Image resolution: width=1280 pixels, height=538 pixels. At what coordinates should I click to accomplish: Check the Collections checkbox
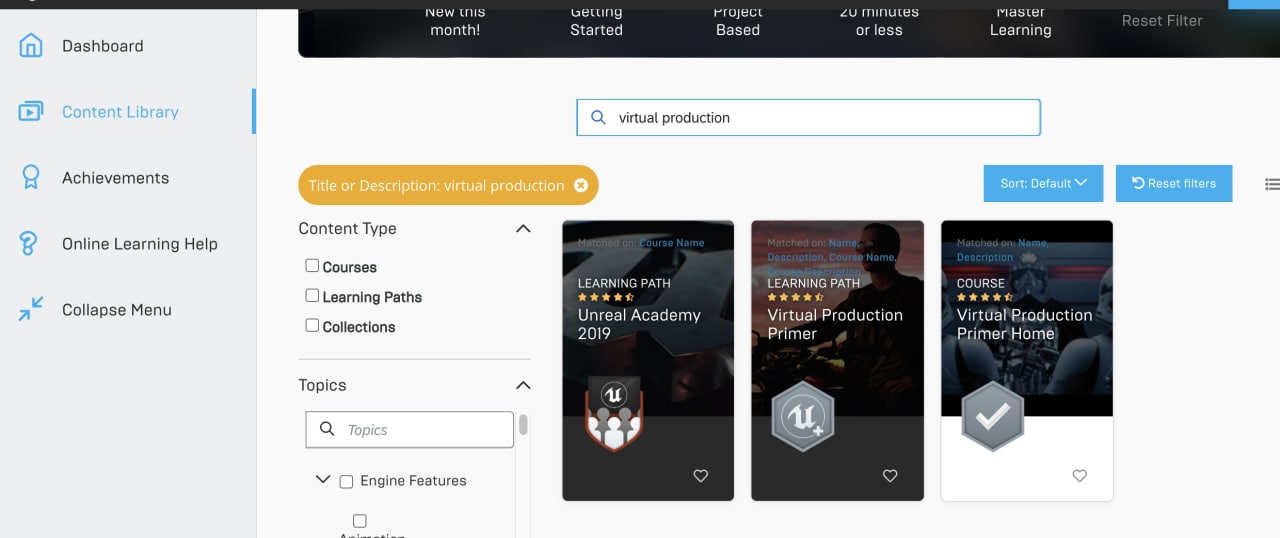point(312,325)
